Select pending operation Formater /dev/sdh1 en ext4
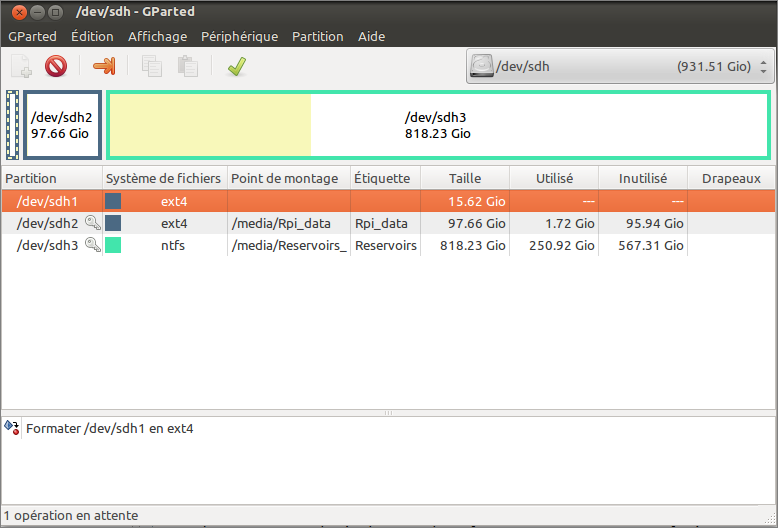 (x=110, y=428)
